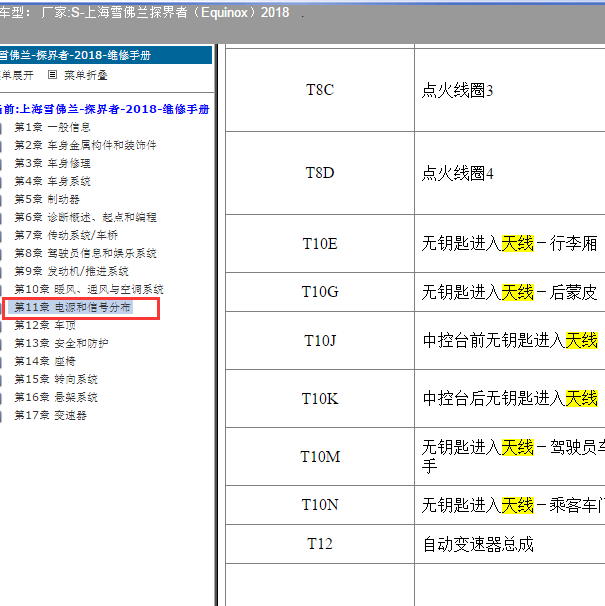
Task: Select chapter 第11章 电源和信号分布
Action: (x=72, y=307)
